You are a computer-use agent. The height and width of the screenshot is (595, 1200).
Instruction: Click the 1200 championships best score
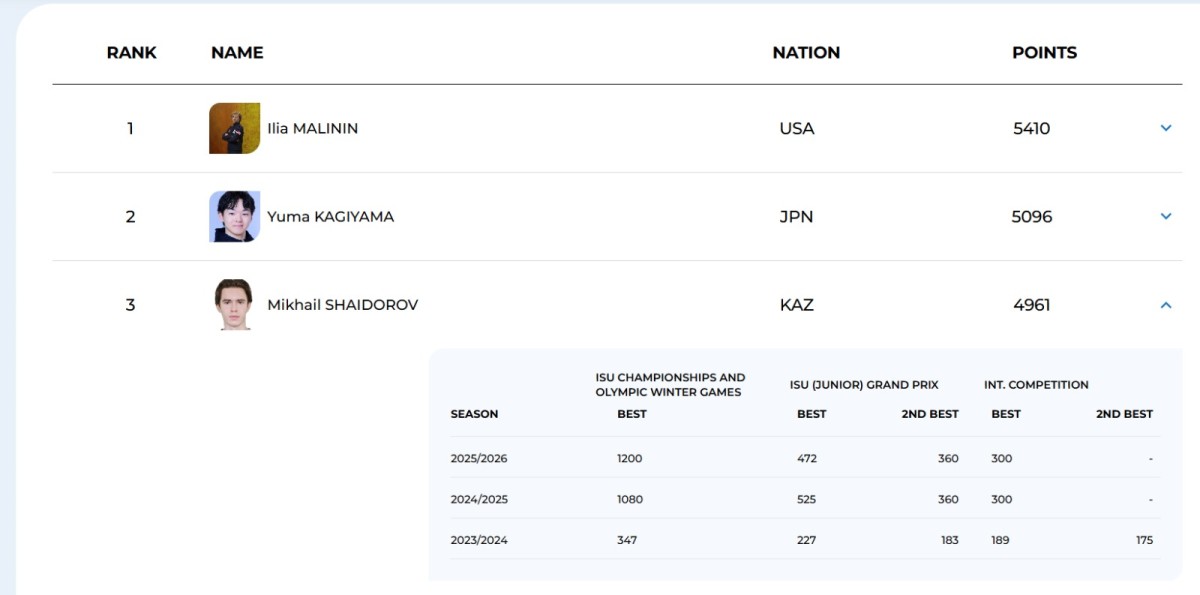(x=630, y=459)
